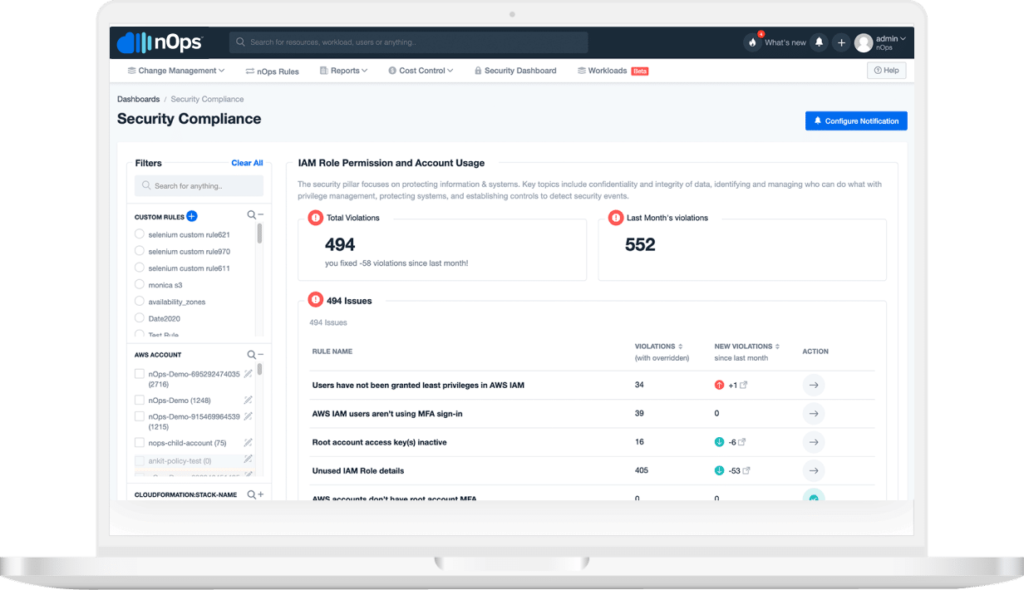Click Configure Notification button
Screen dimensions: 1024x590
pyautogui.click(x=856, y=121)
